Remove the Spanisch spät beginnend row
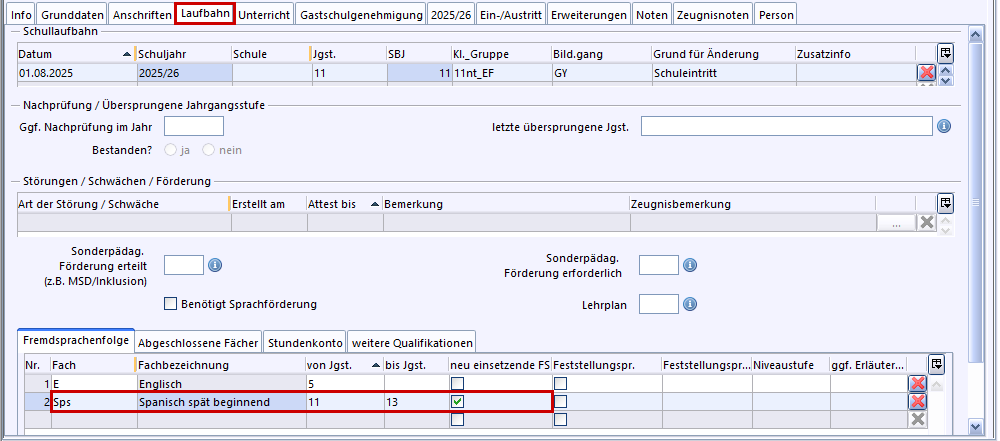1000x441 pixels. (x=917, y=401)
